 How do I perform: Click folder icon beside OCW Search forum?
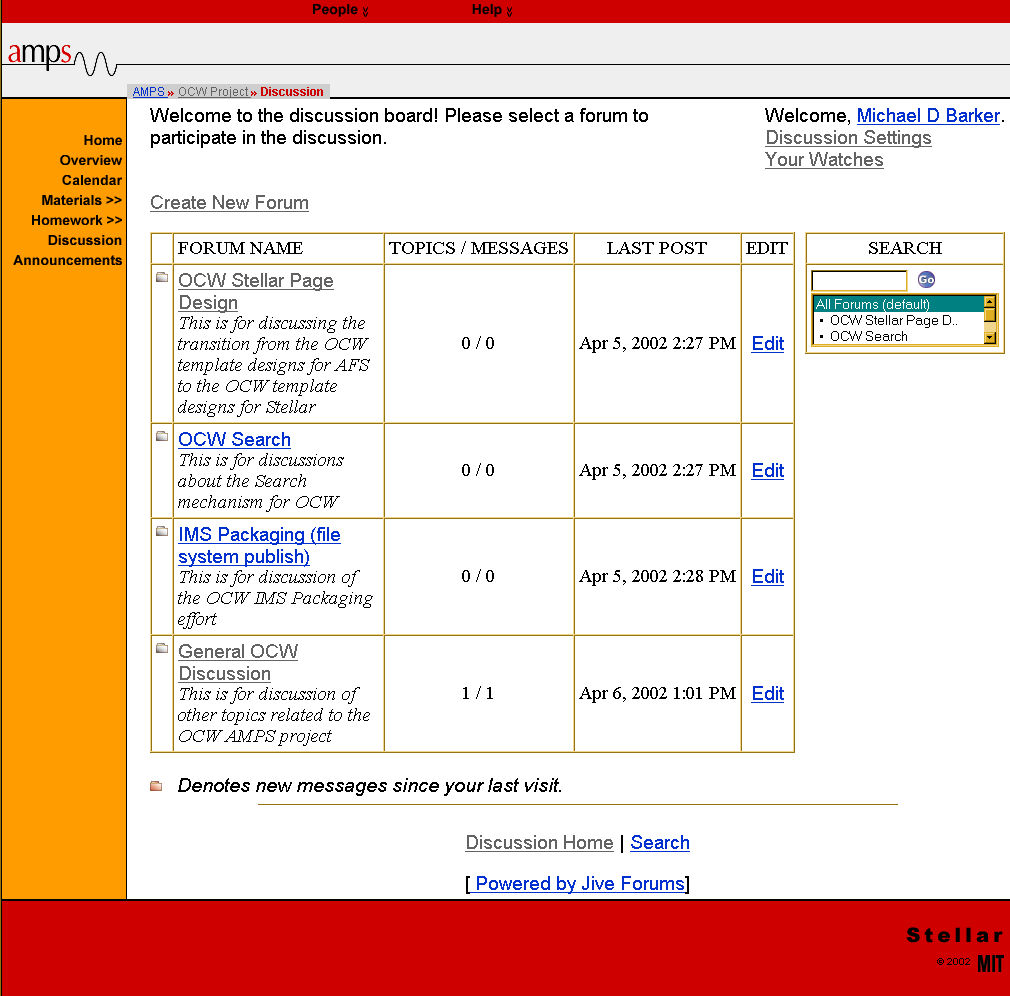tap(162, 436)
